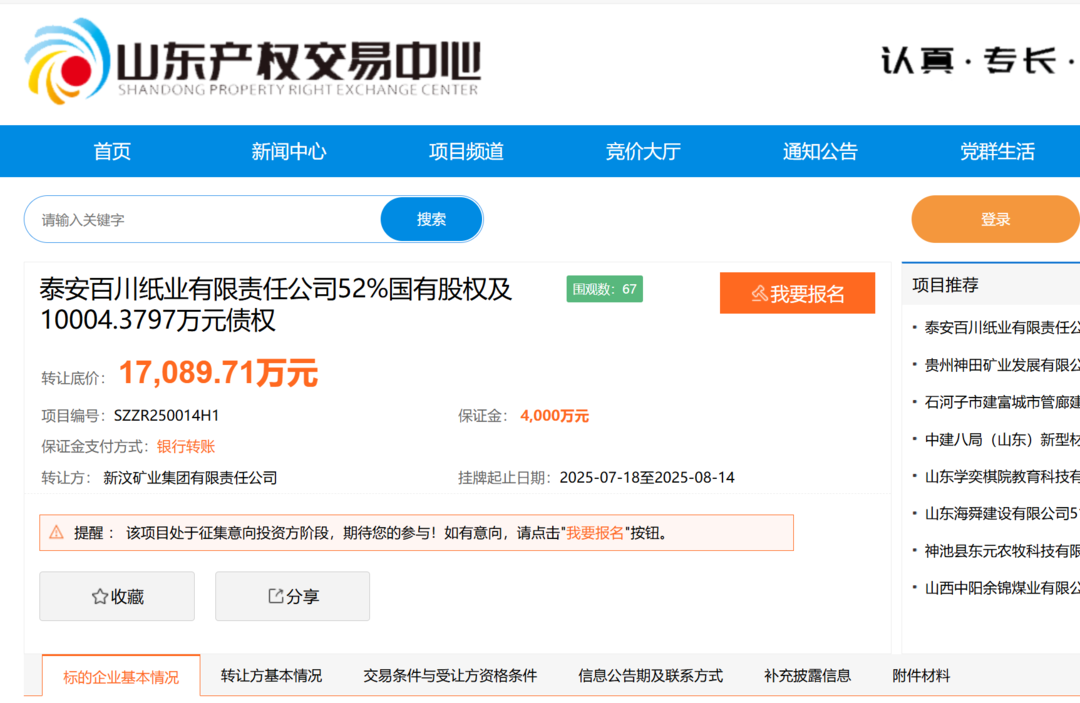Open the 新闻中心 navigation item

click(x=289, y=151)
